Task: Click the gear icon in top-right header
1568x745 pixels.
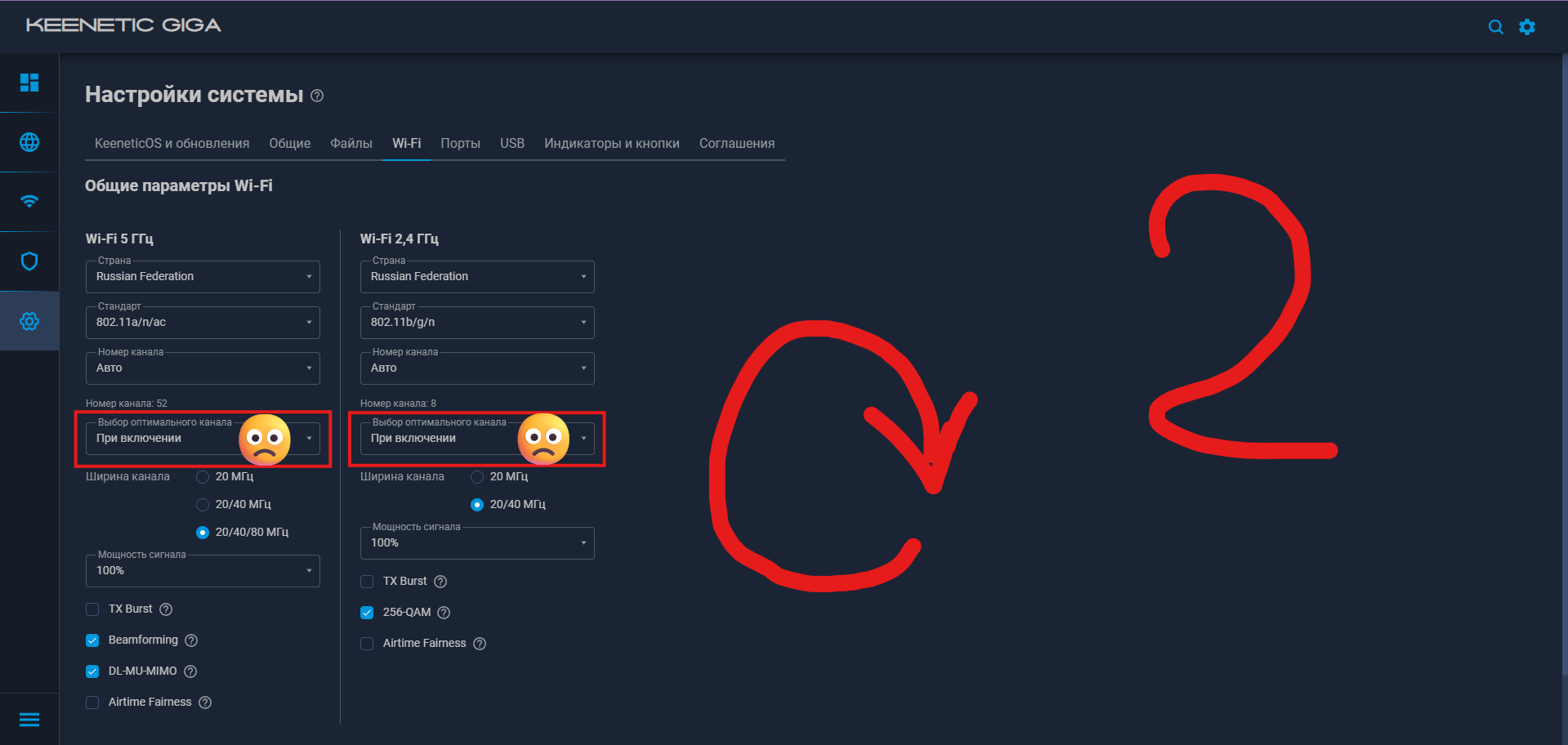Action: [x=1526, y=27]
